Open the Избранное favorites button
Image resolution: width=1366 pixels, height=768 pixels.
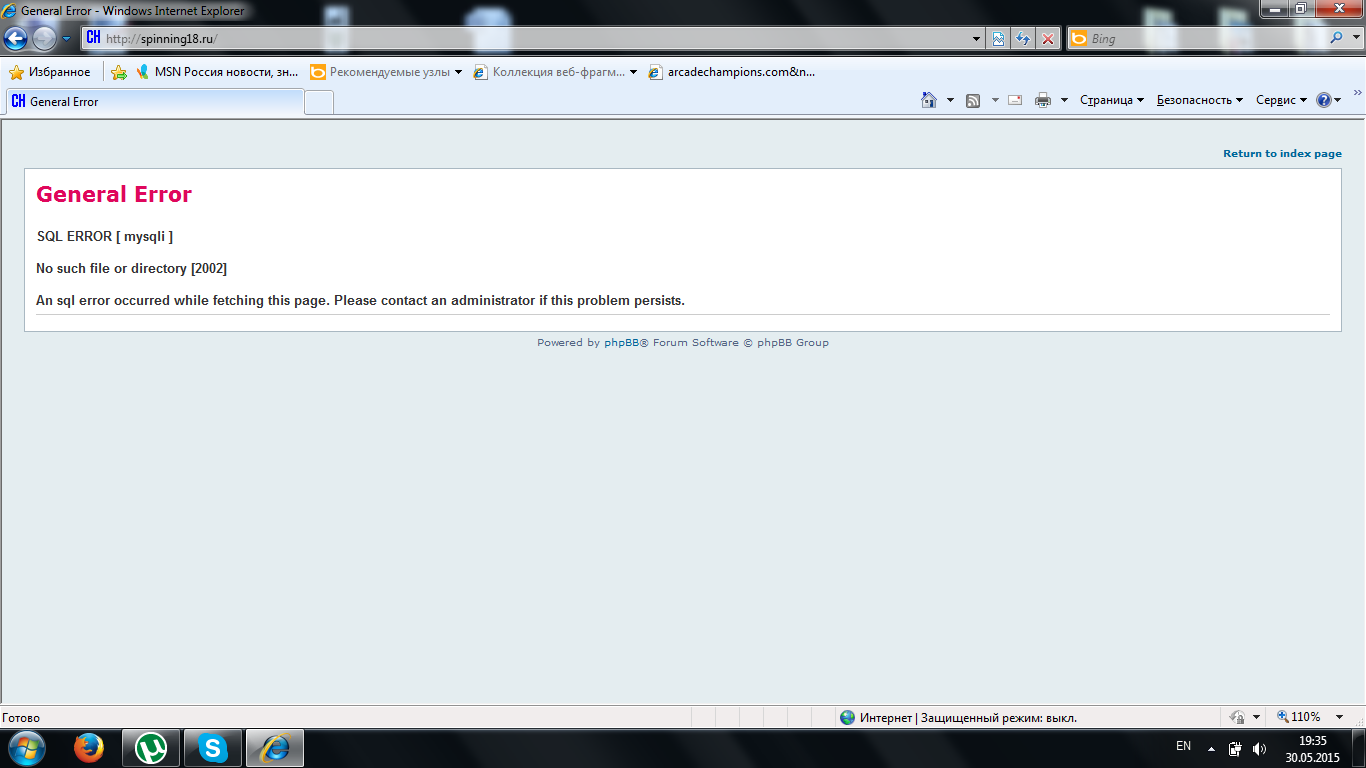pos(50,72)
